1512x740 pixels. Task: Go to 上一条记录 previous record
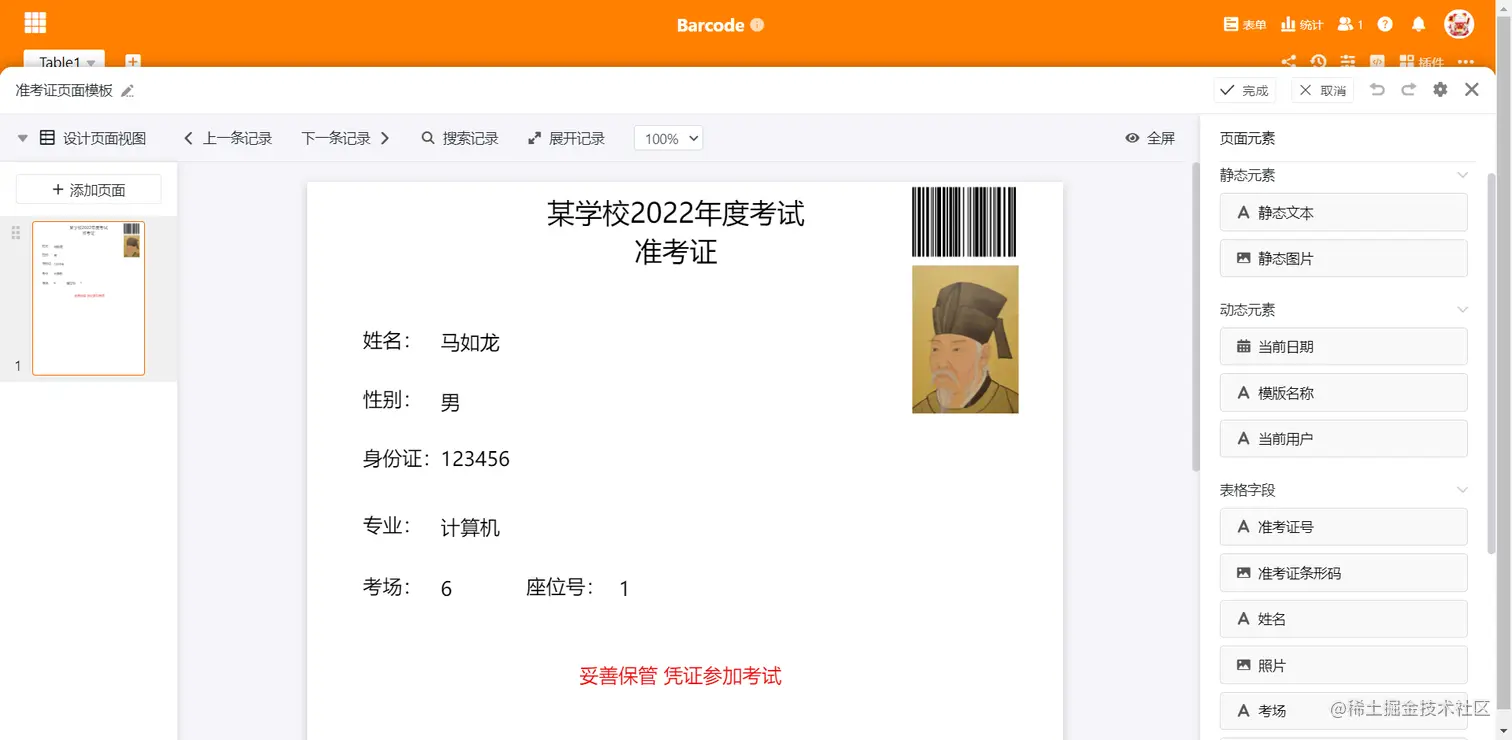coord(228,138)
